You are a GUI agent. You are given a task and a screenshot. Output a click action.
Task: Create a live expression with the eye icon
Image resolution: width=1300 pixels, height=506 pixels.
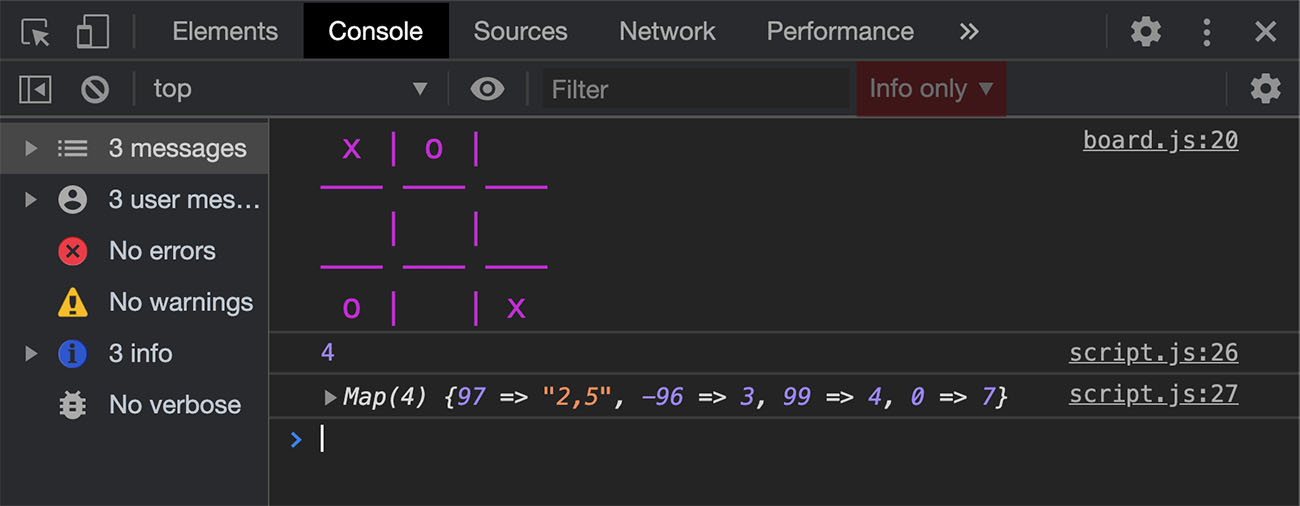click(x=487, y=90)
